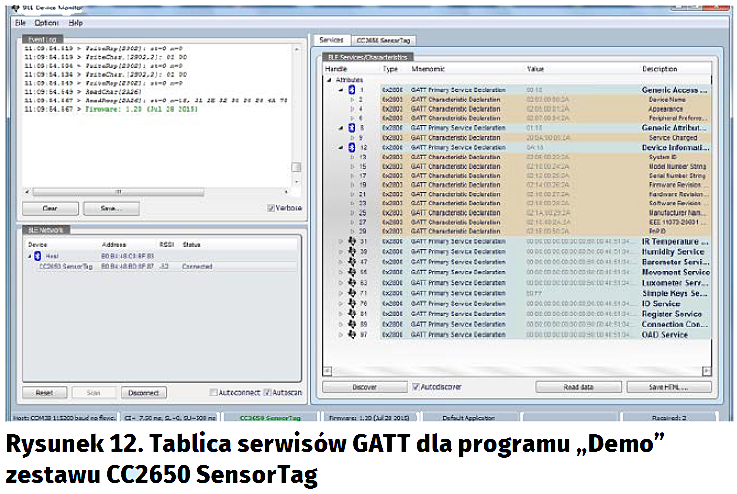Screen dimensions: 737x494
Task: Open the Options menu
Action: tap(46, 22)
